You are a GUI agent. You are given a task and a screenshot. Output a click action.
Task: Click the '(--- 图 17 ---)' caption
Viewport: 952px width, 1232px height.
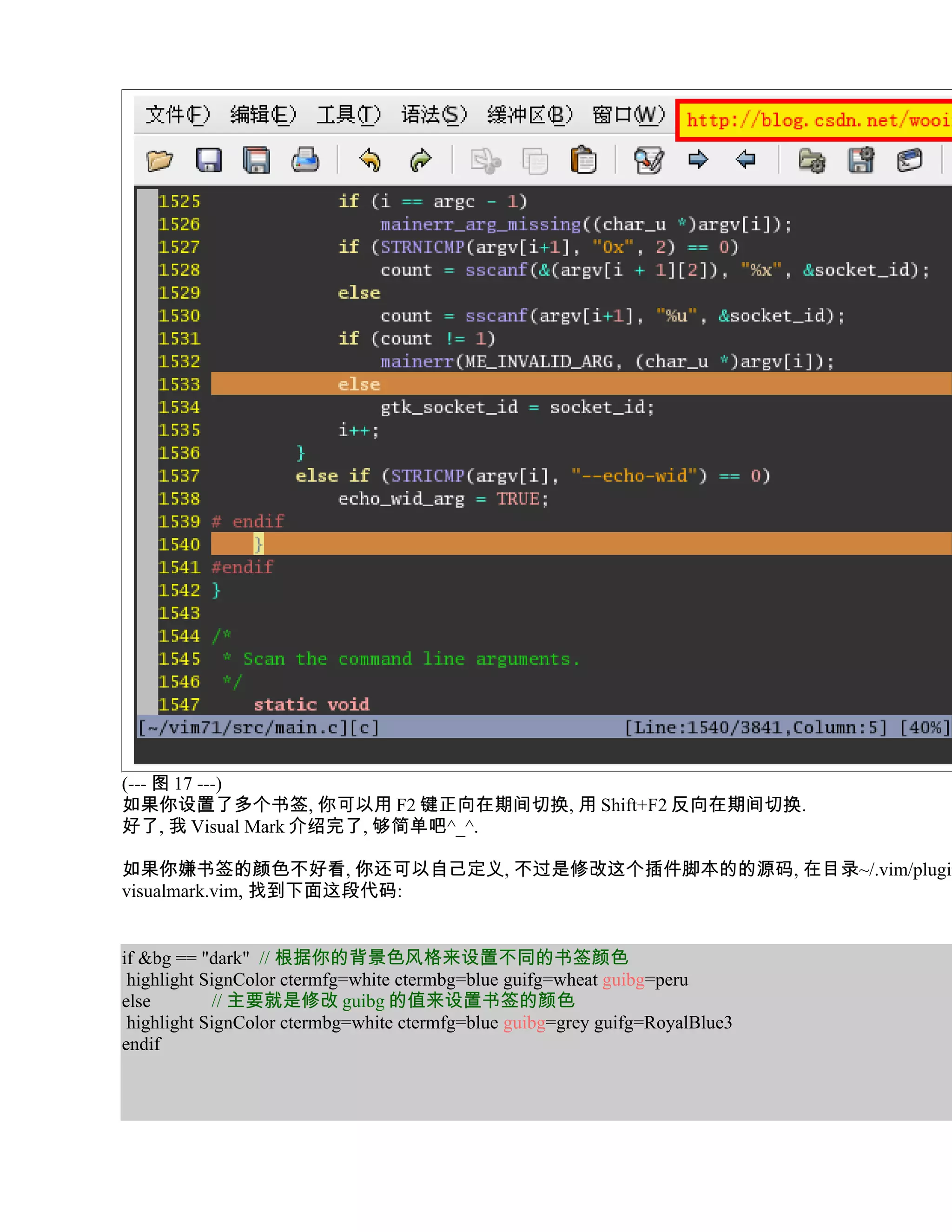(172, 783)
